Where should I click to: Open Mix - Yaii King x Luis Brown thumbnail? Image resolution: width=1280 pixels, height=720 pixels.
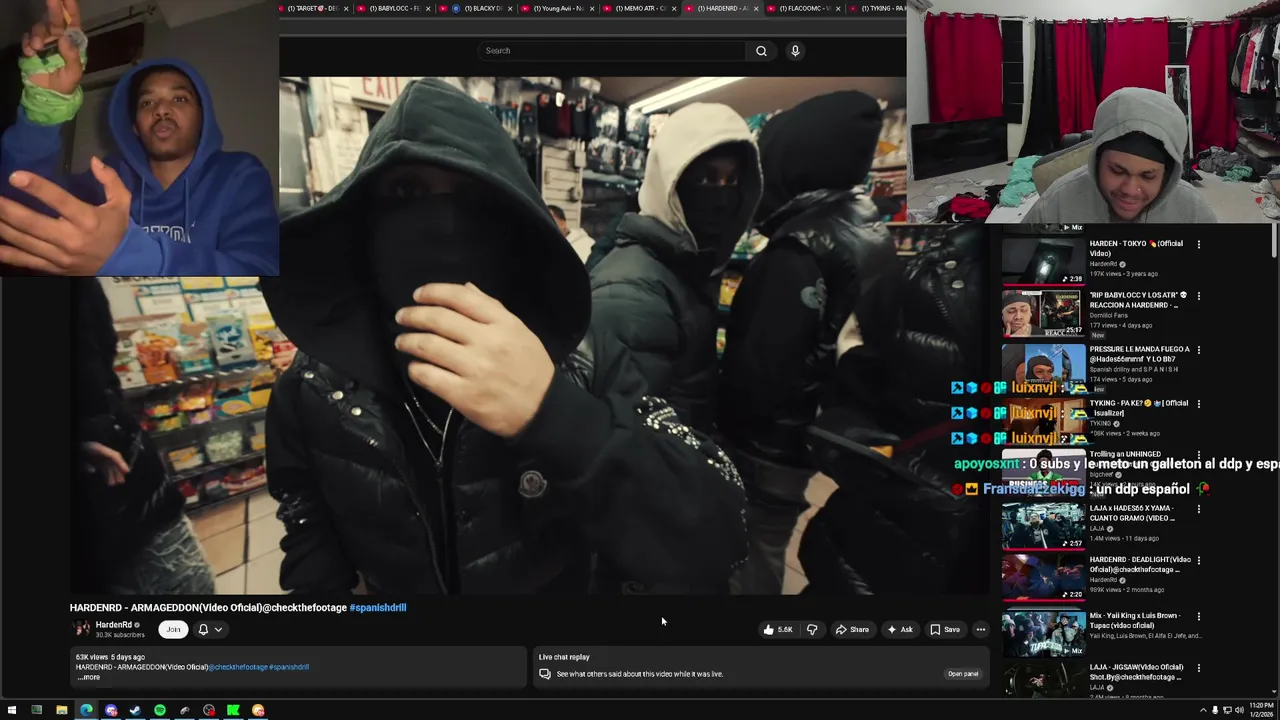1043,634
